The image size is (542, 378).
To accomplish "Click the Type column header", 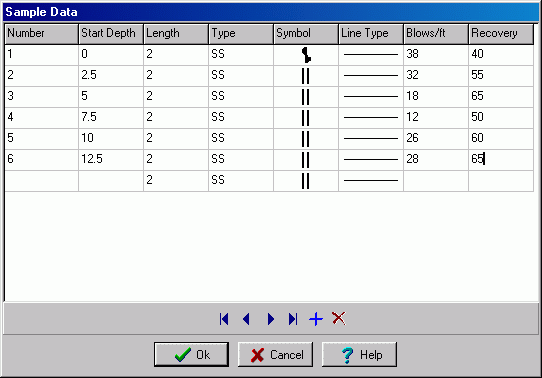I will [241, 34].
